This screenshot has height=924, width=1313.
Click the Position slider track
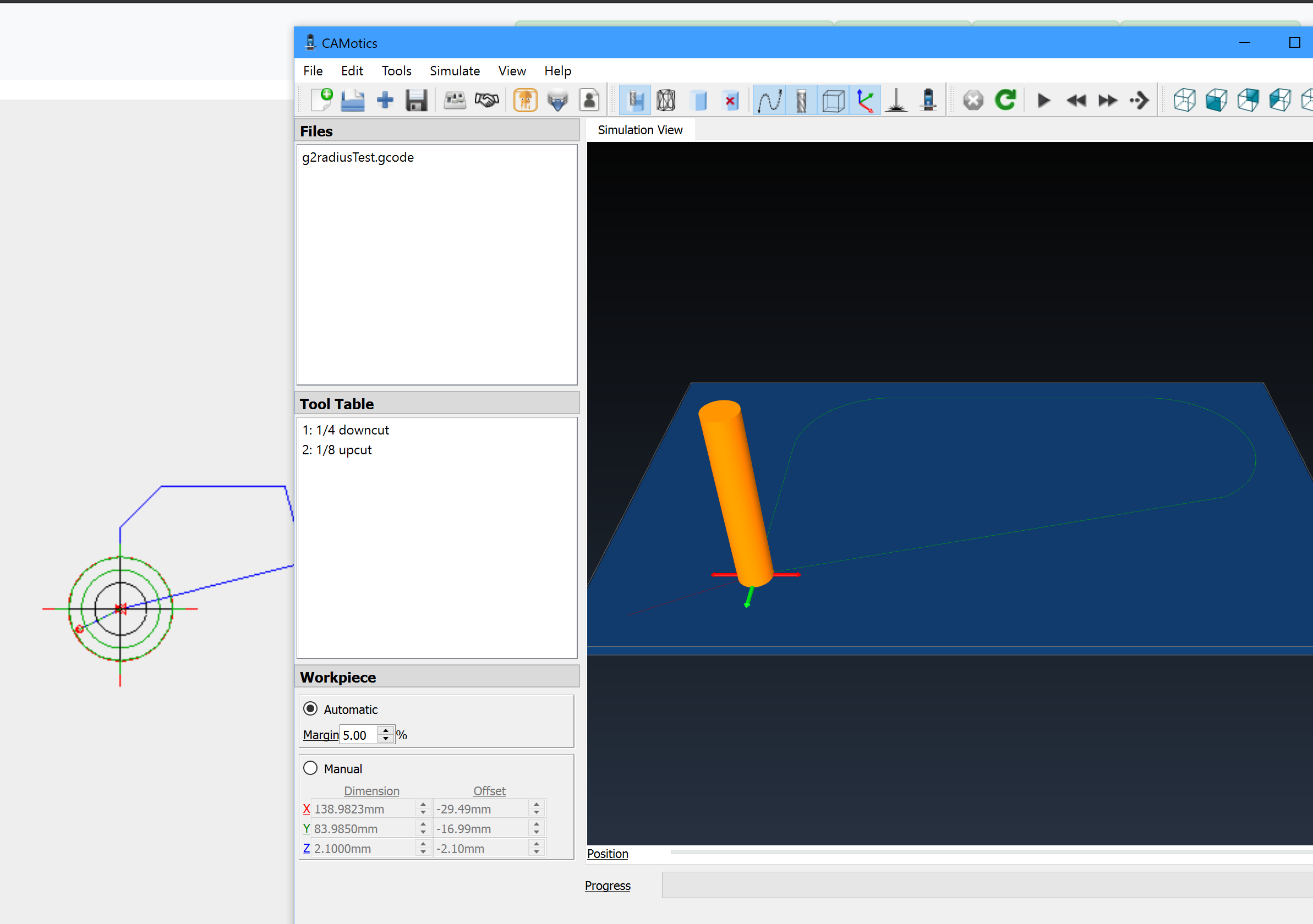tap(972, 852)
